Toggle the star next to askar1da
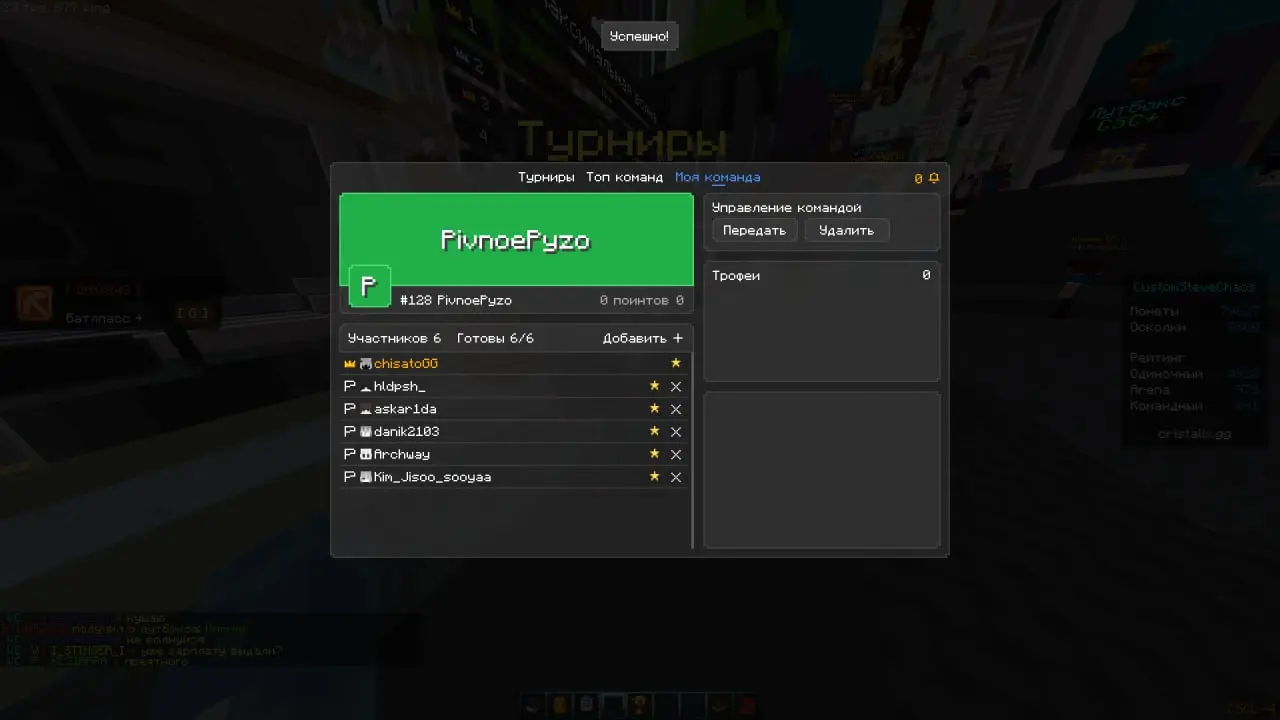The width and height of the screenshot is (1280, 720). [655, 409]
